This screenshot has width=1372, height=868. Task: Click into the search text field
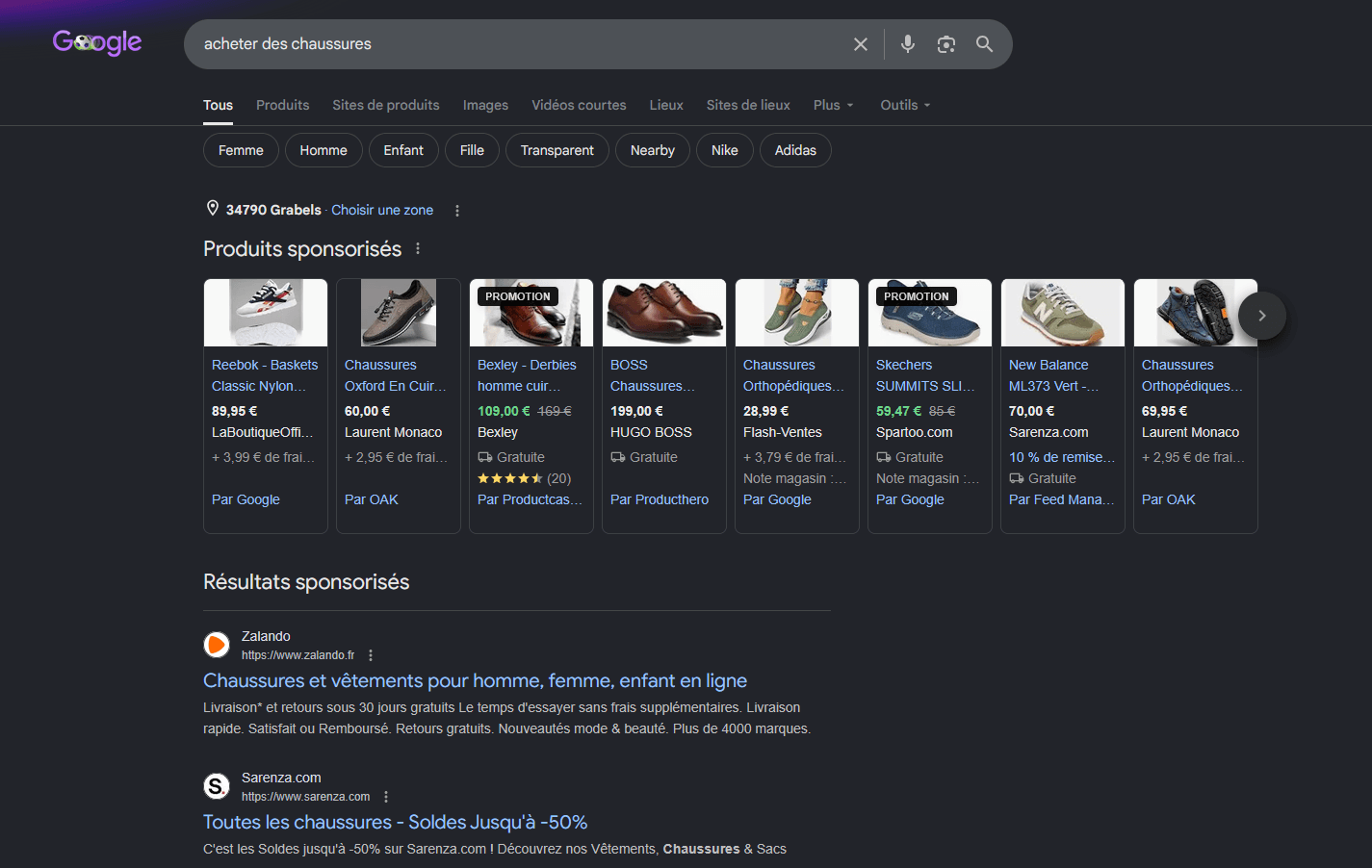pyautogui.click(x=520, y=44)
